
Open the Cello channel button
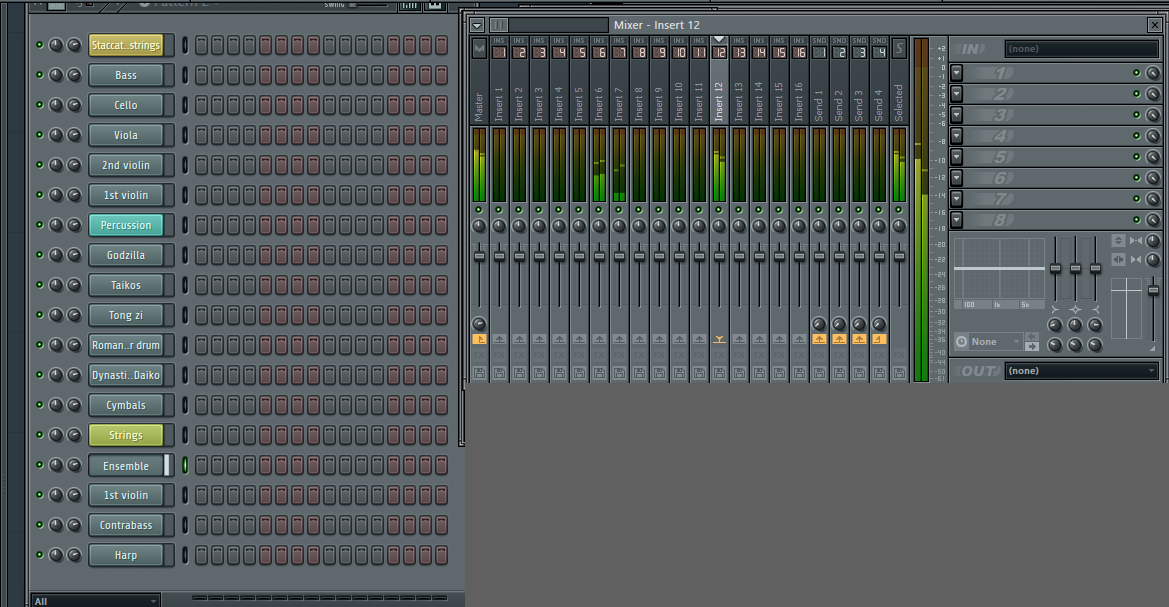click(x=126, y=105)
